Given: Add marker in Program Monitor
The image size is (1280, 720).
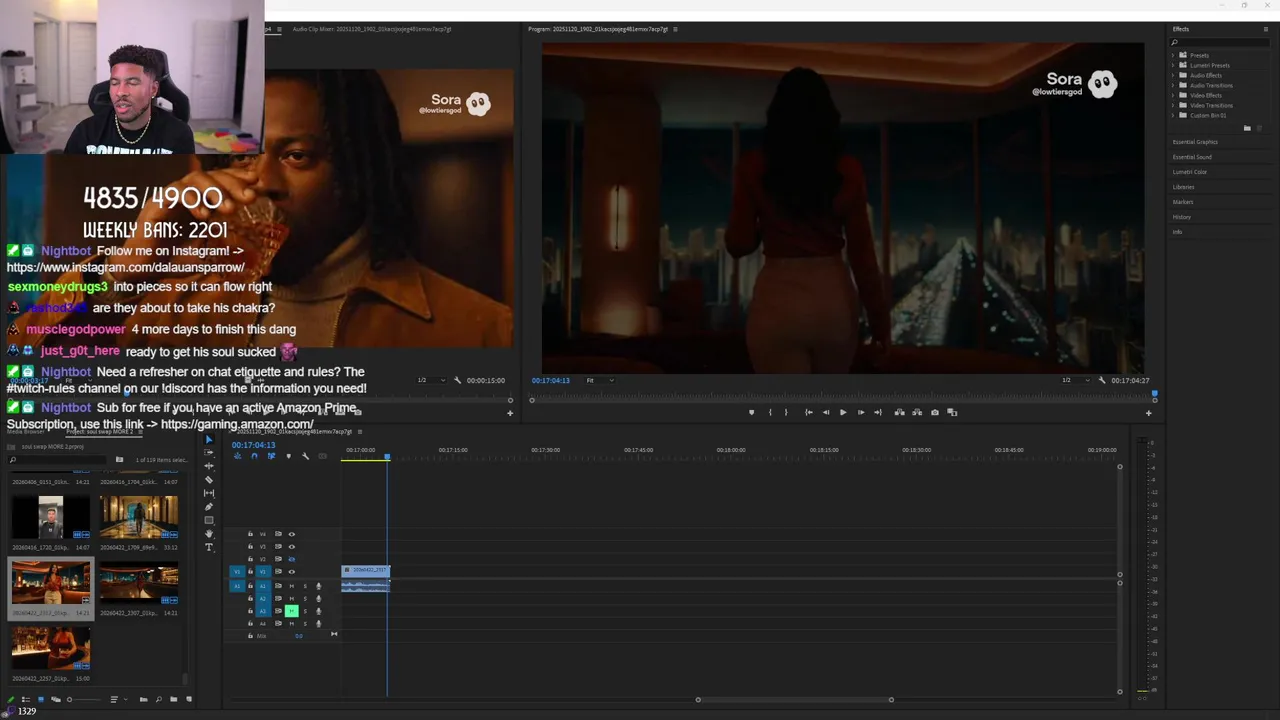Looking at the screenshot, I should pyautogui.click(x=752, y=412).
